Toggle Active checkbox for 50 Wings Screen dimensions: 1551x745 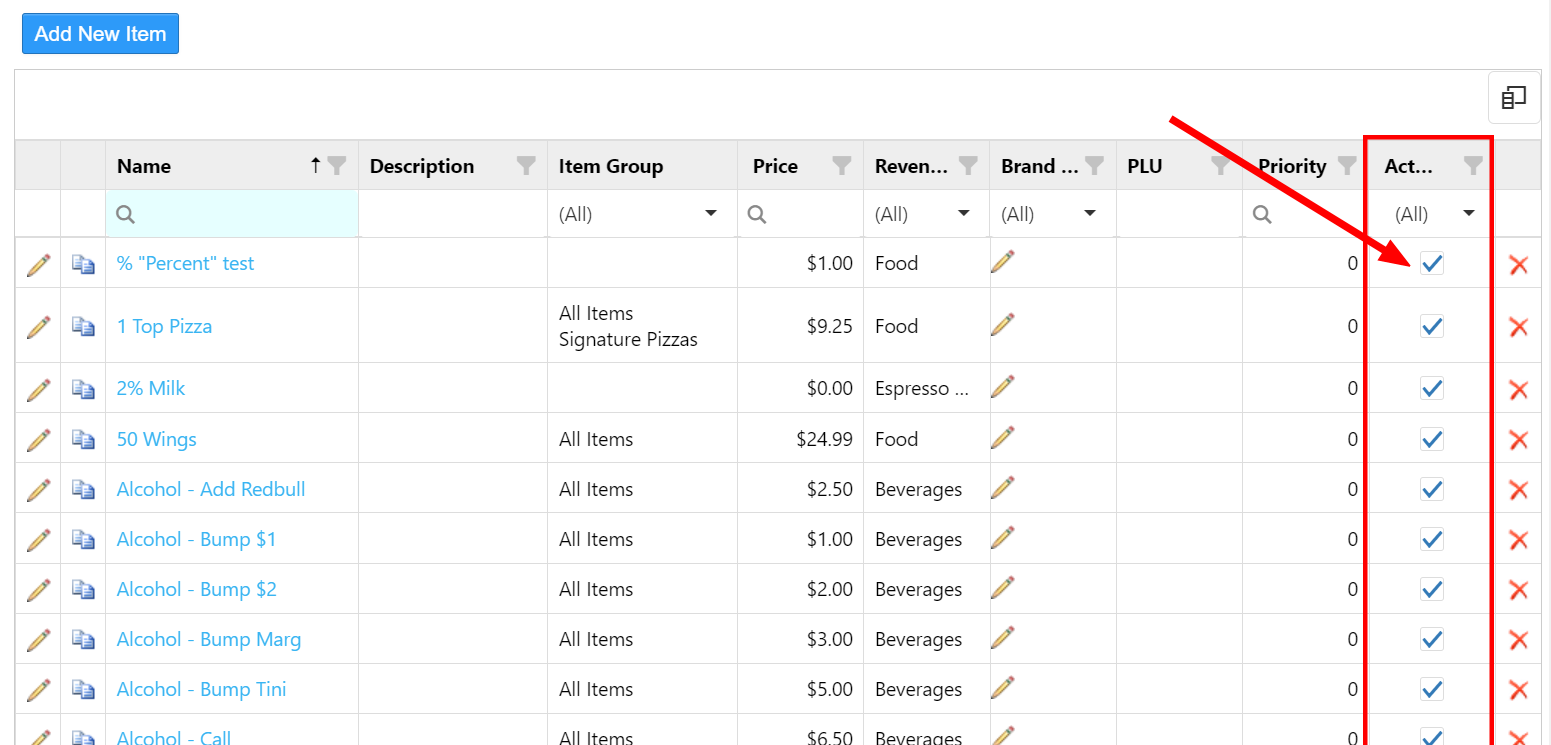coord(1432,439)
